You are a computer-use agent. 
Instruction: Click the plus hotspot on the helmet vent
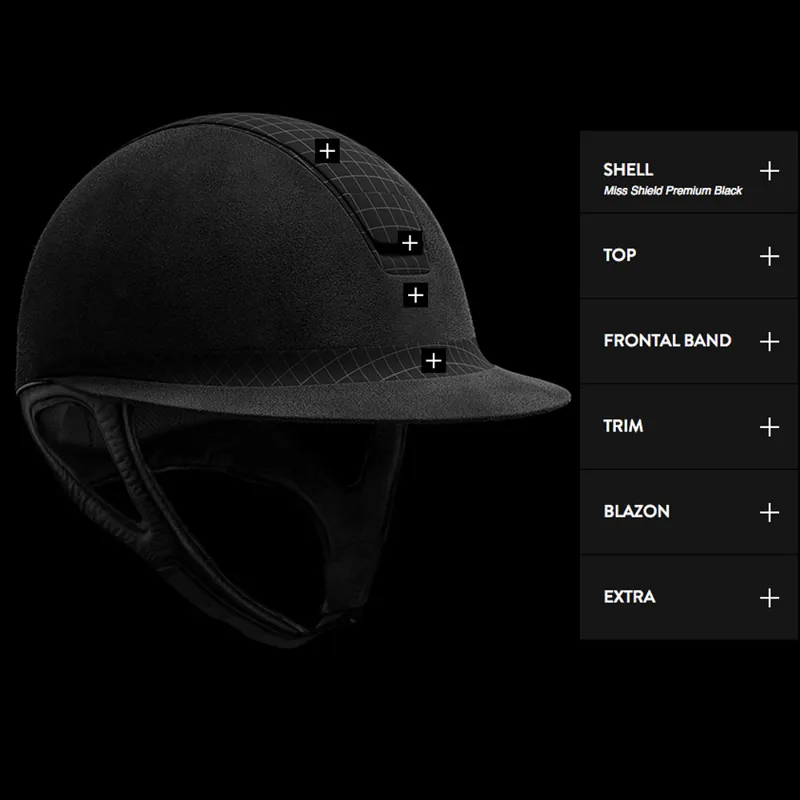408,242
